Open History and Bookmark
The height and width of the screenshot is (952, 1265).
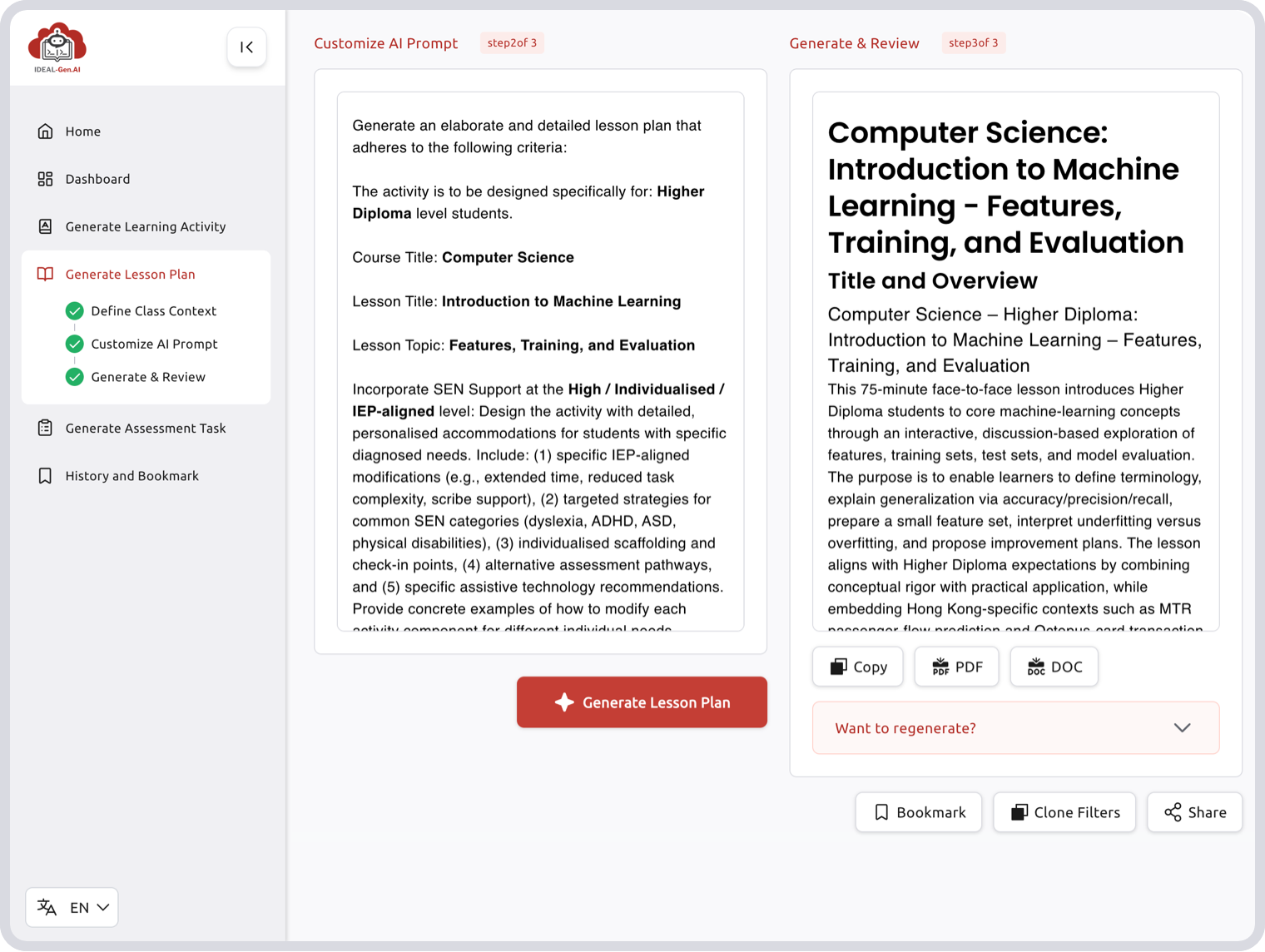pos(146,476)
